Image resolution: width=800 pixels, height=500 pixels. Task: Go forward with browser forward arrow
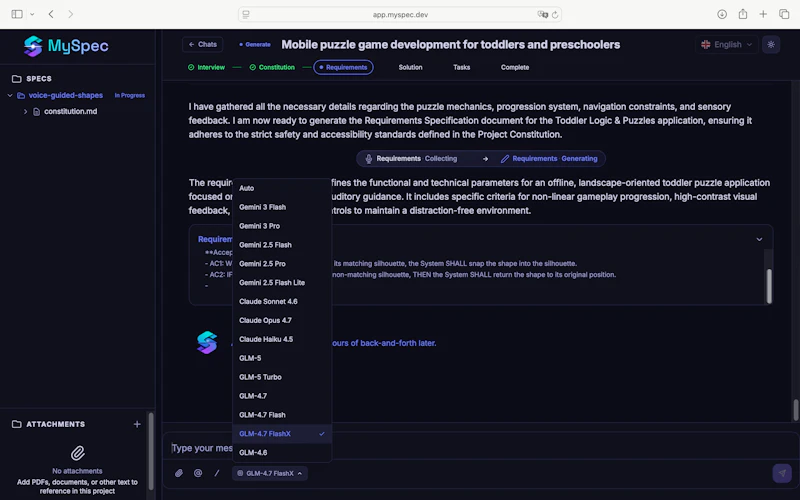click(x=70, y=14)
